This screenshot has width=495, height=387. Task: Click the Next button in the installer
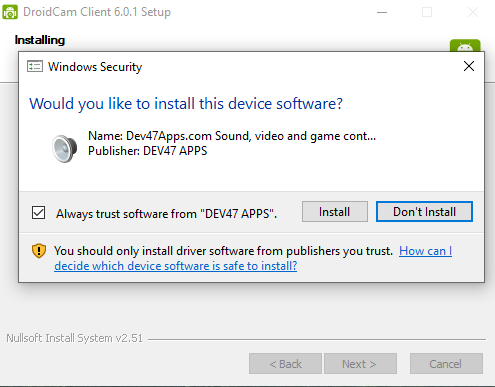pyautogui.click(x=360, y=364)
